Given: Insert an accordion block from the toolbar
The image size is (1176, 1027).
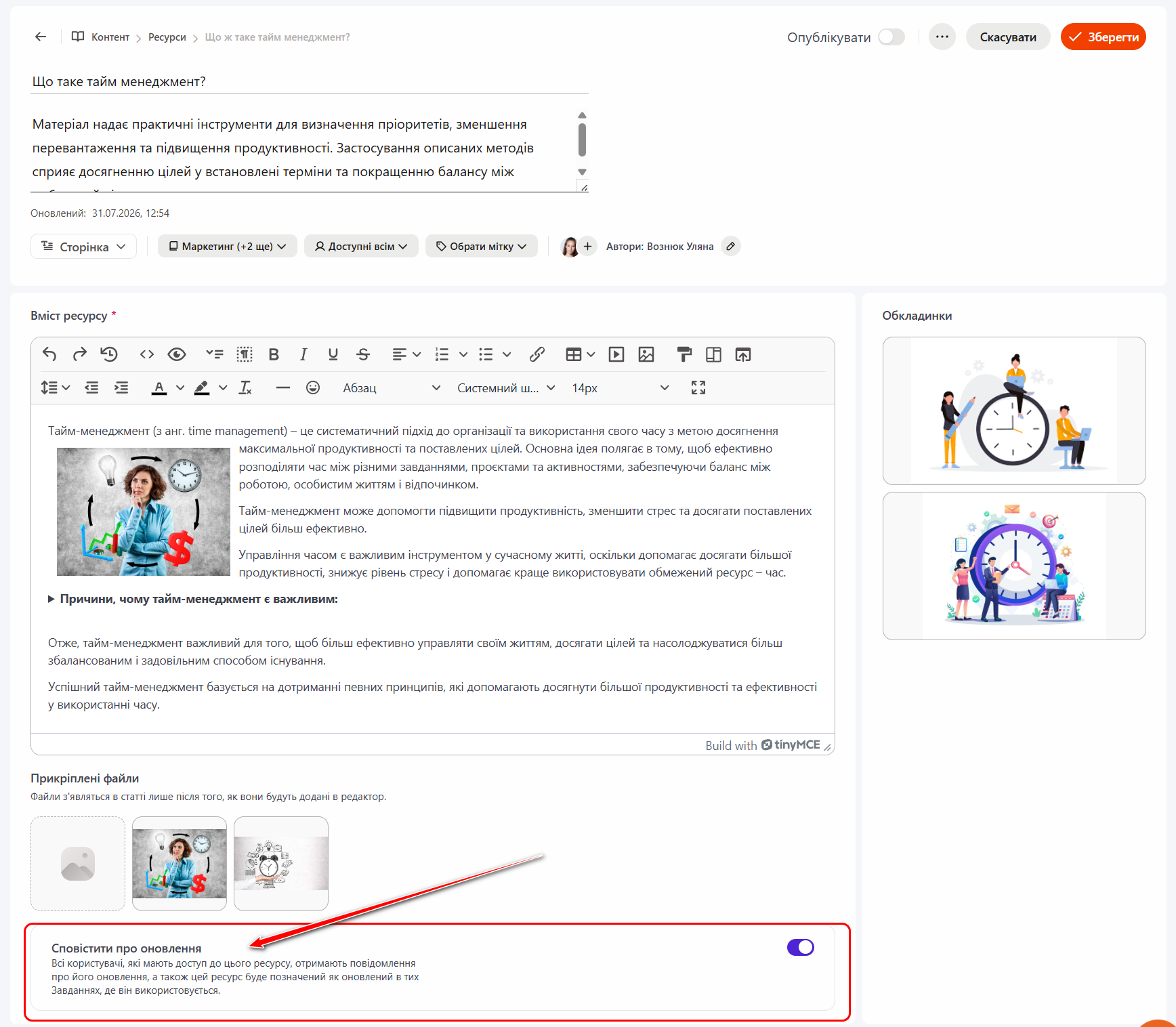Looking at the screenshot, I should [215, 354].
